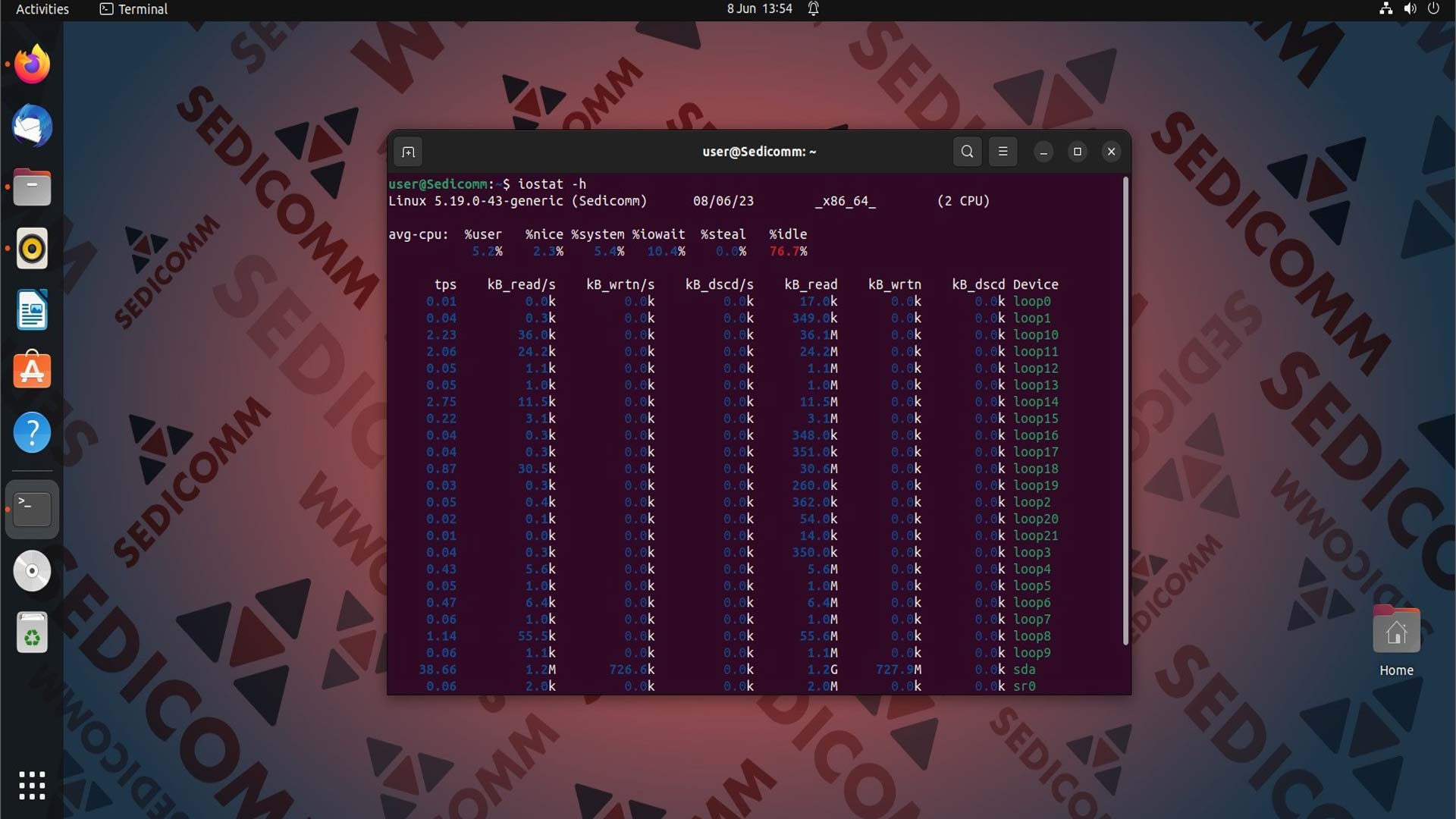Viewport: 1456px width, 819px height.
Task: Open the Files manager in the dock
Action: pyautogui.click(x=32, y=187)
